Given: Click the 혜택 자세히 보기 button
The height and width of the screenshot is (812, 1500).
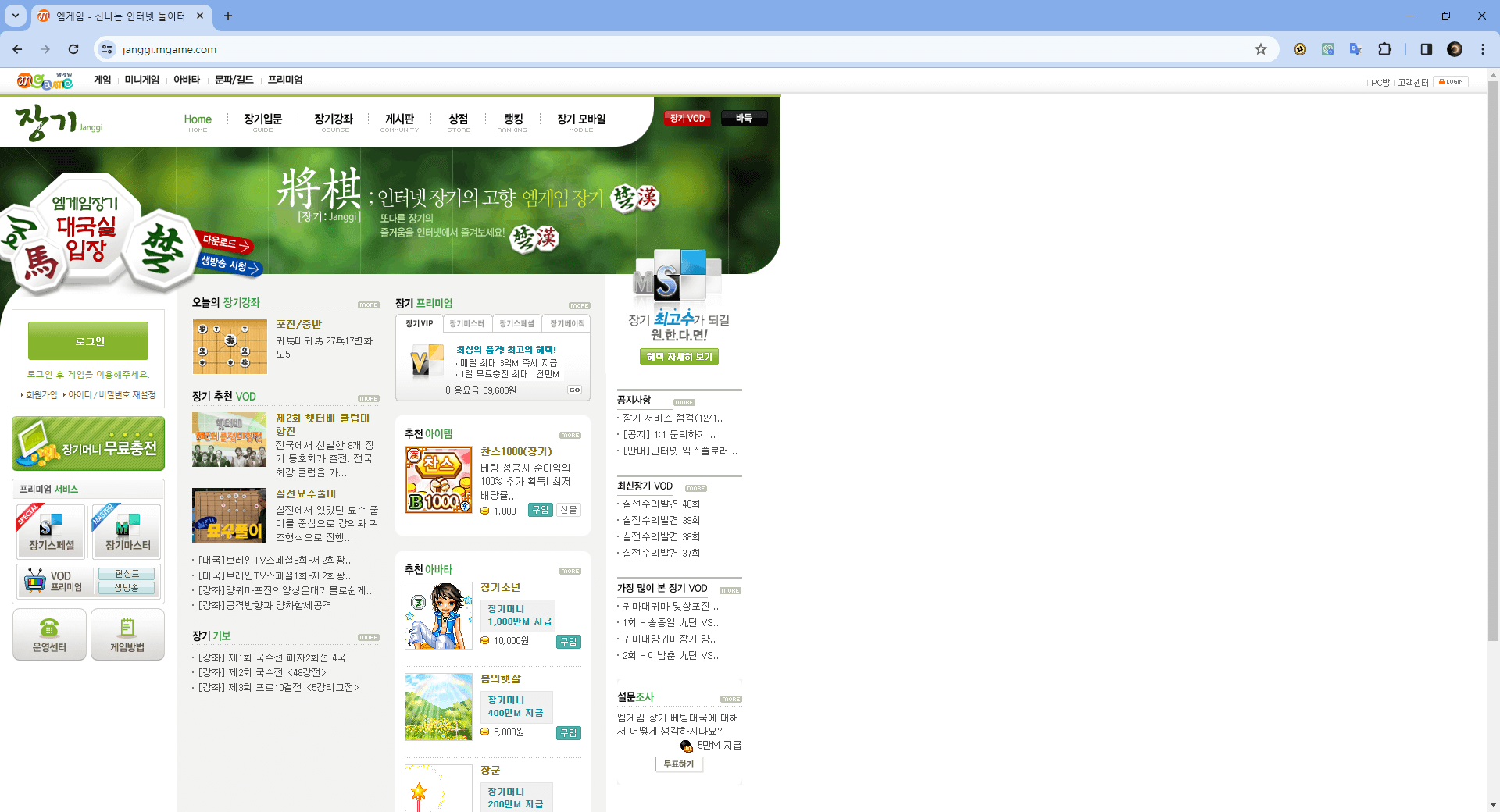Looking at the screenshot, I should click(679, 357).
